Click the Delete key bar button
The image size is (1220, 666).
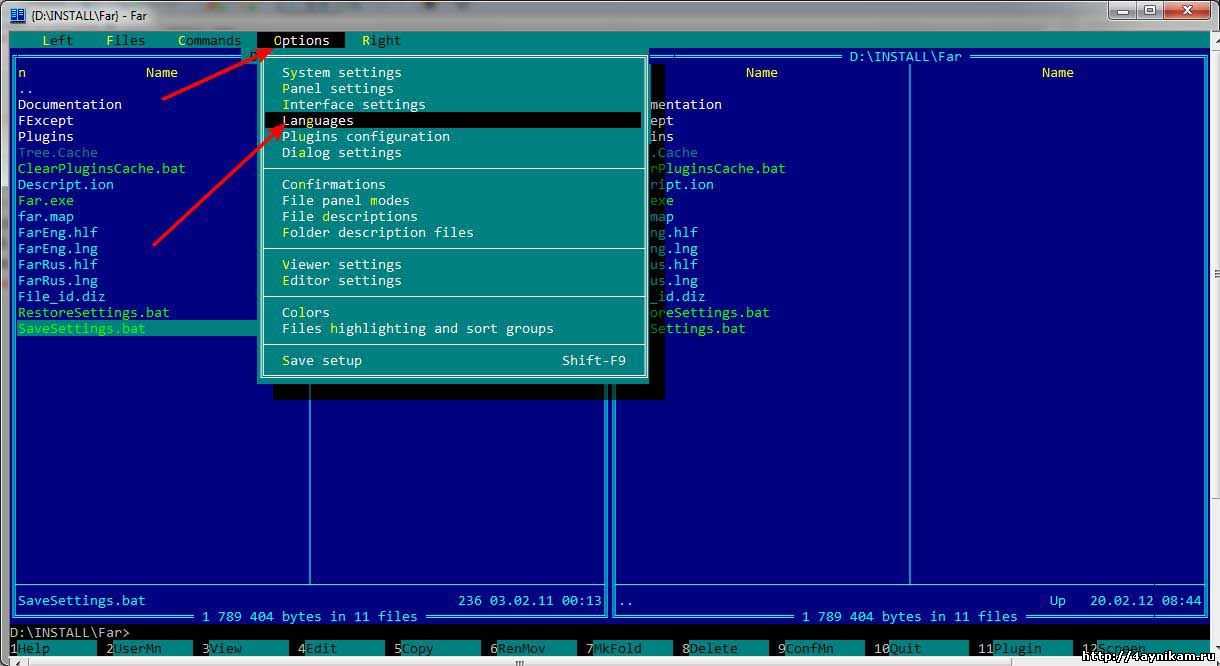pos(714,649)
